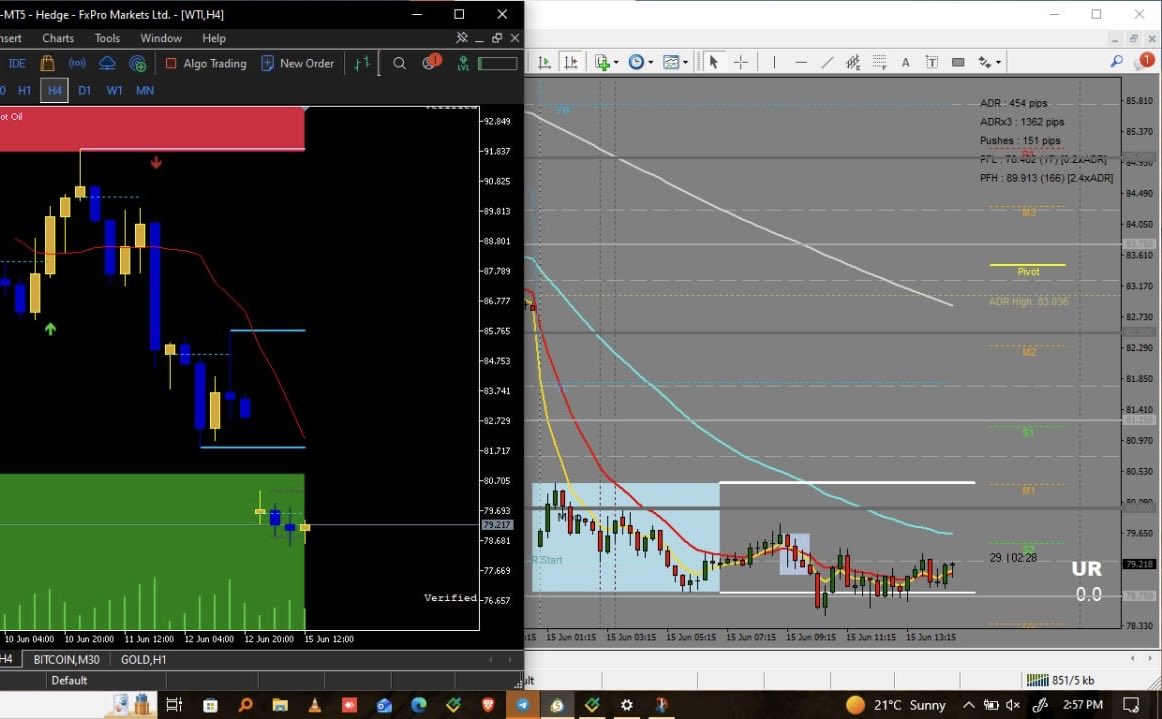Open the periods clock icon

pos(636,62)
